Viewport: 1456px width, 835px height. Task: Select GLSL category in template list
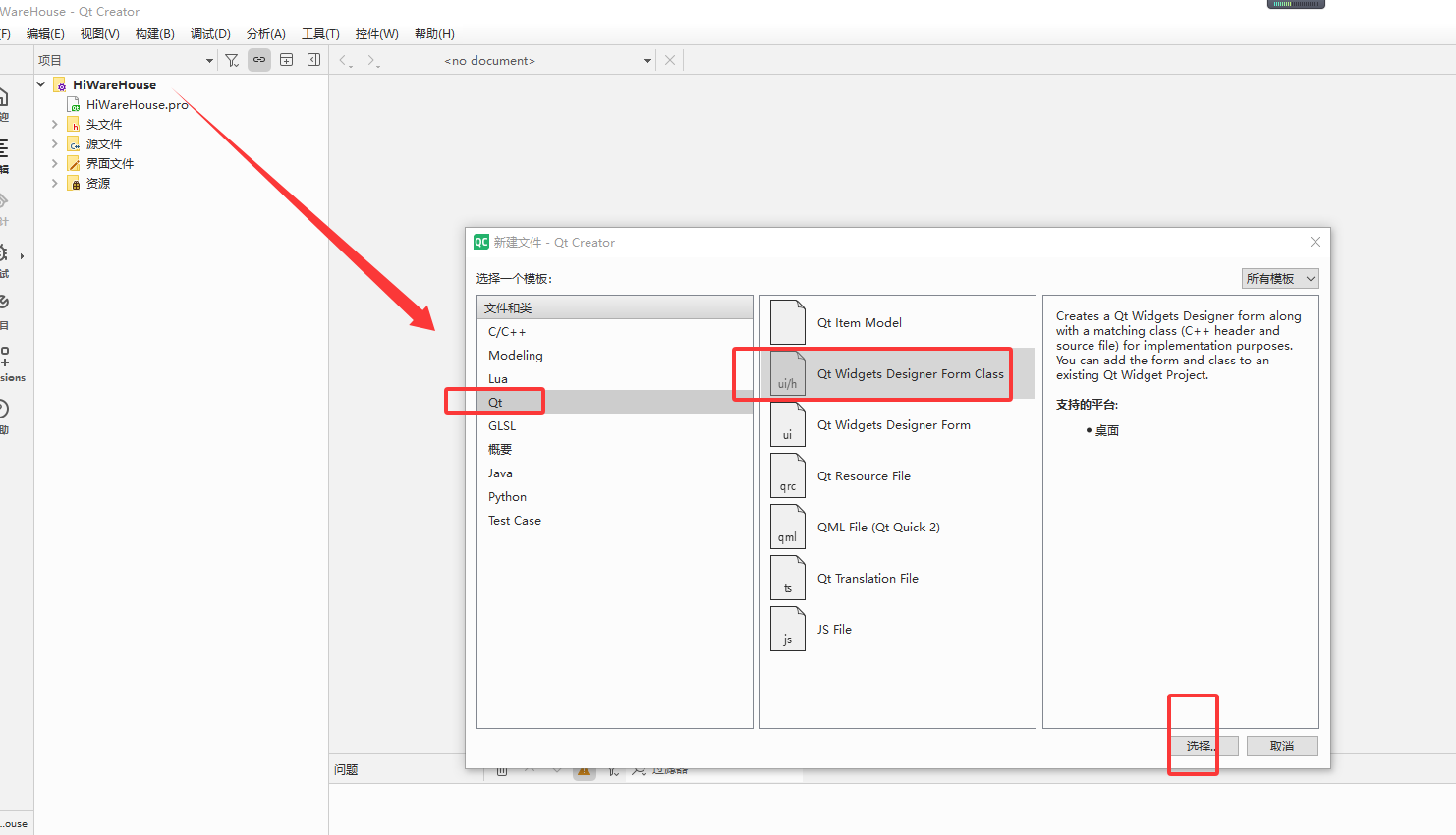615,425
